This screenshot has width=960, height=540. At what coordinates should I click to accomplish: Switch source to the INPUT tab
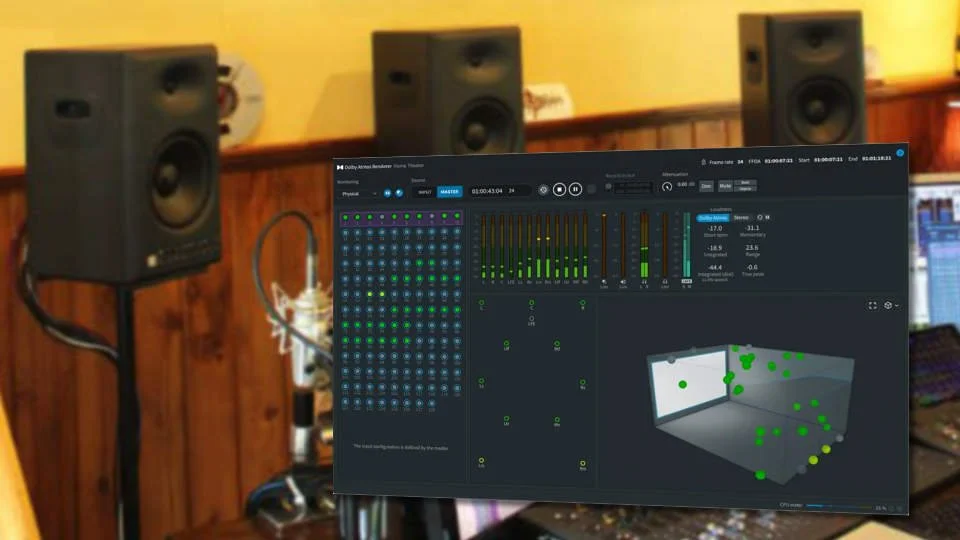[x=424, y=192]
